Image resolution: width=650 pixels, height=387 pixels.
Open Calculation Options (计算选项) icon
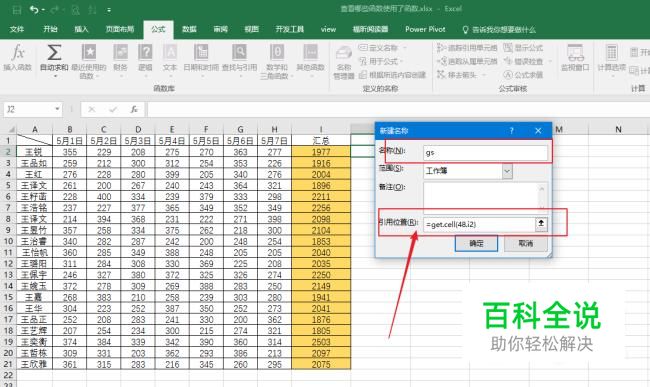tap(611, 53)
